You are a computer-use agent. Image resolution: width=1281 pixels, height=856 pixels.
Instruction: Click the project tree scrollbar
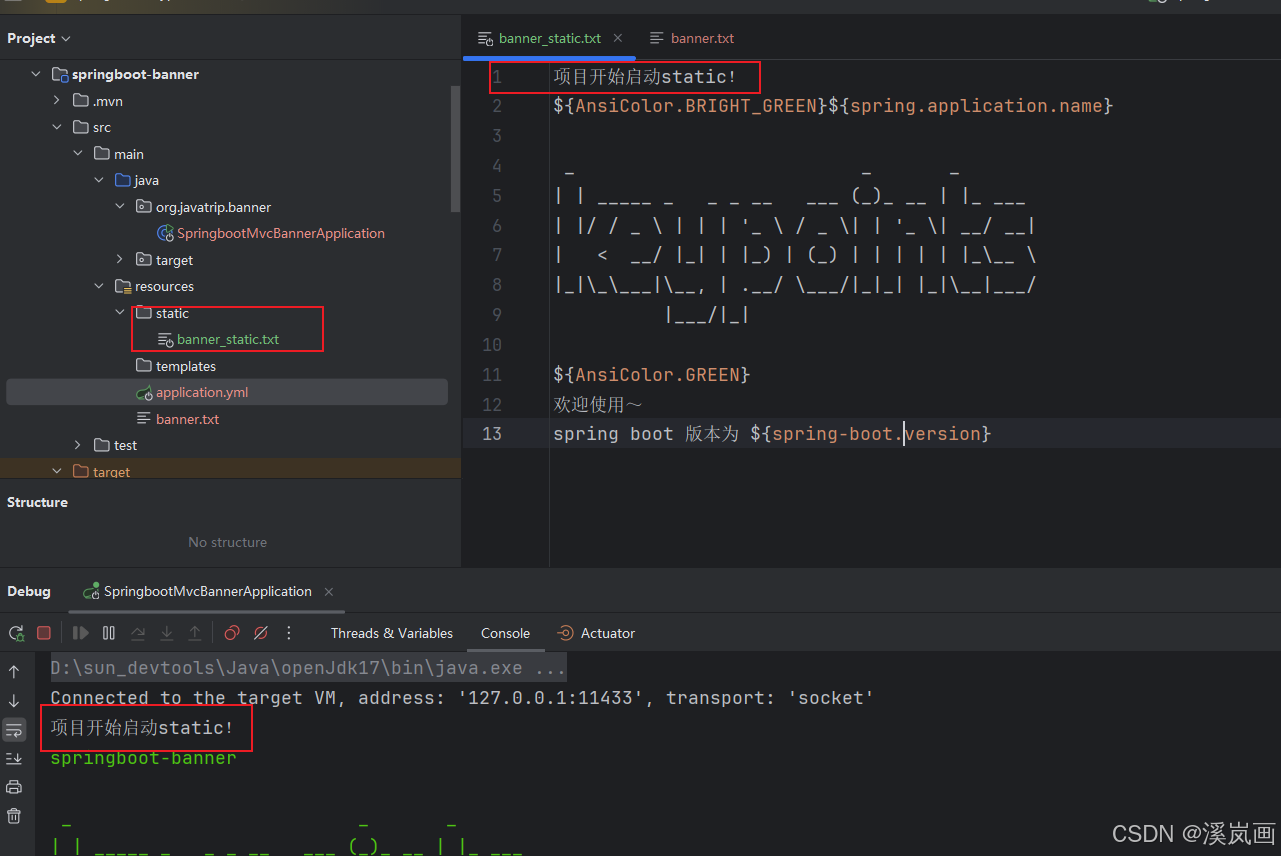click(456, 148)
